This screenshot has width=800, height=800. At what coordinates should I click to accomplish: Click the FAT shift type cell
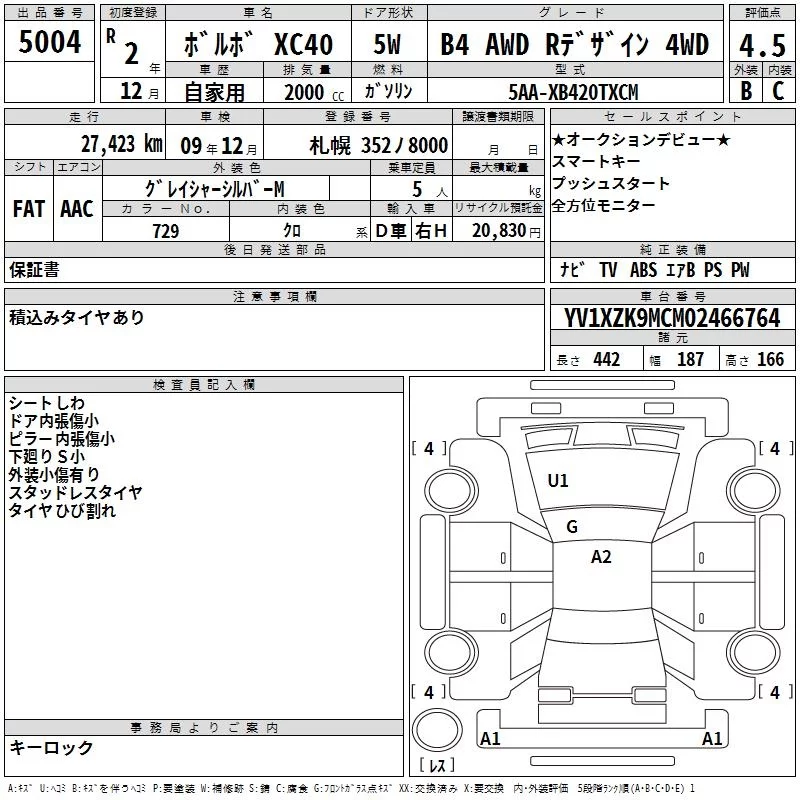pyautogui.click(x=29, y=209)
